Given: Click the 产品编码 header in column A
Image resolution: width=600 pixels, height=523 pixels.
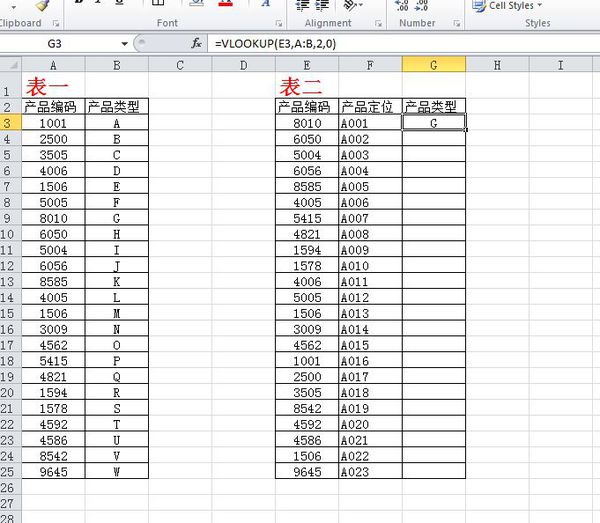Looking at the screenshot, I should (53, 106).
